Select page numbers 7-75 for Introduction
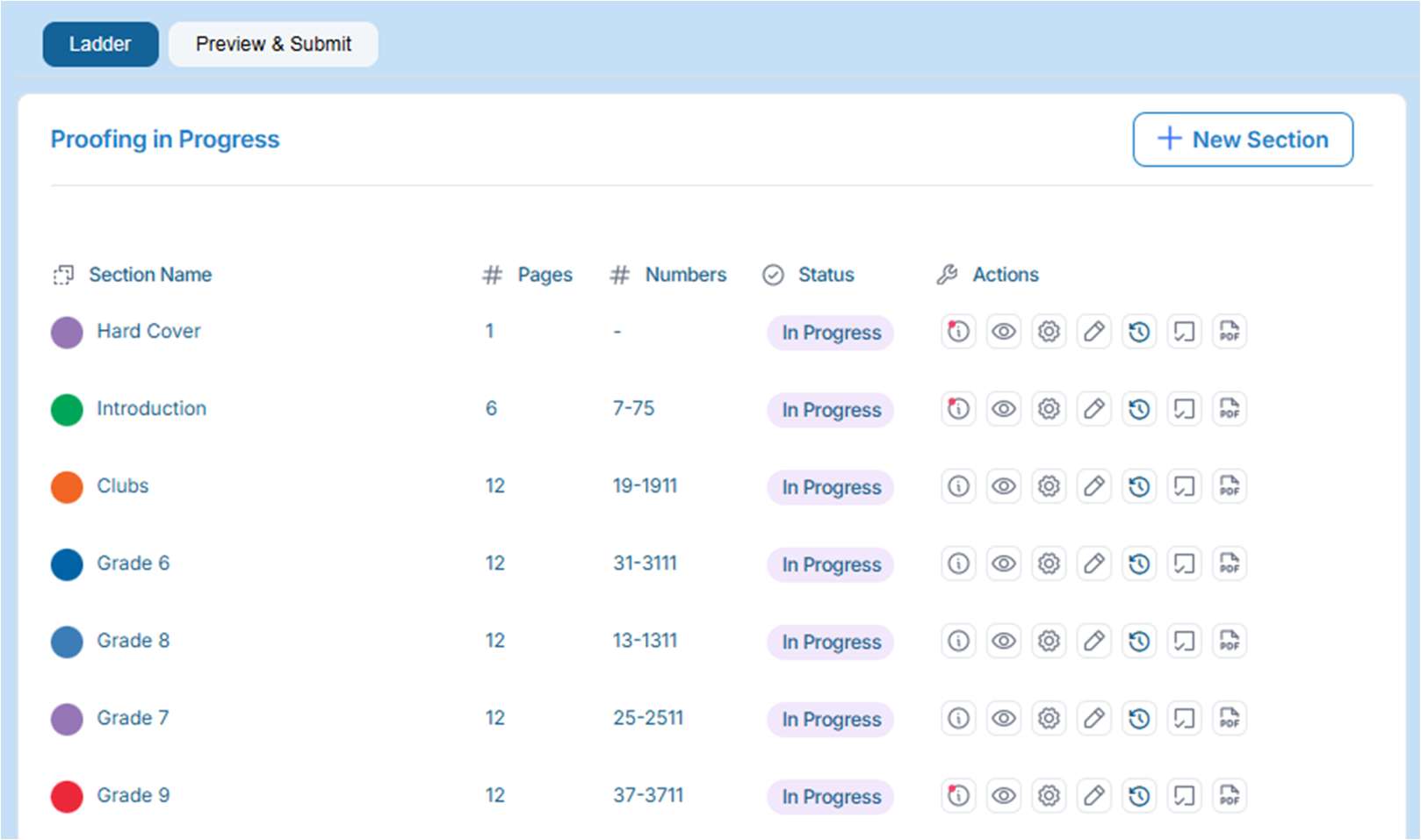Viewport: 1421px width, 840px height. coord(633,408)
